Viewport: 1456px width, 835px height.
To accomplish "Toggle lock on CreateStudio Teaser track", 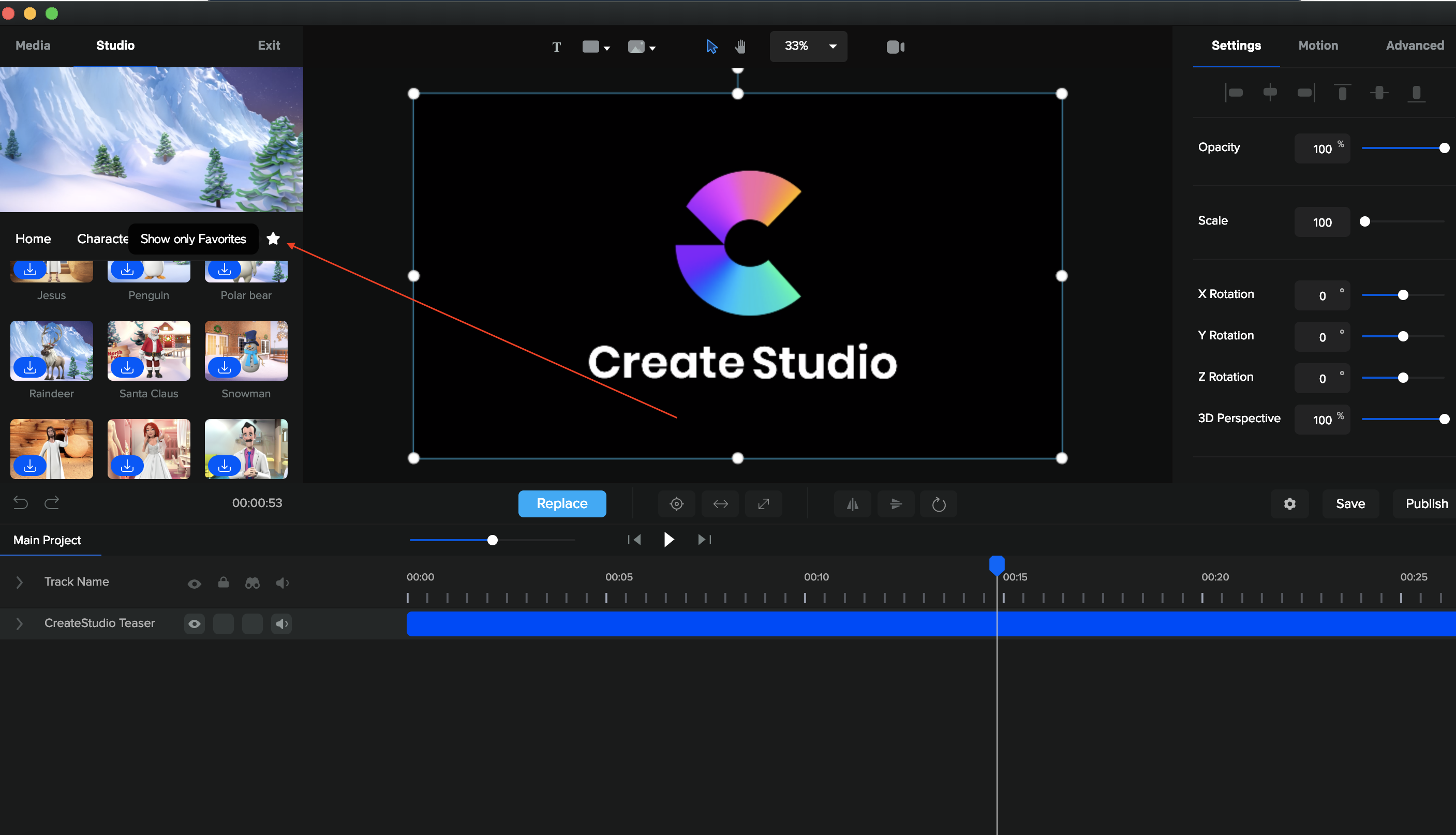I will [223, 623].
